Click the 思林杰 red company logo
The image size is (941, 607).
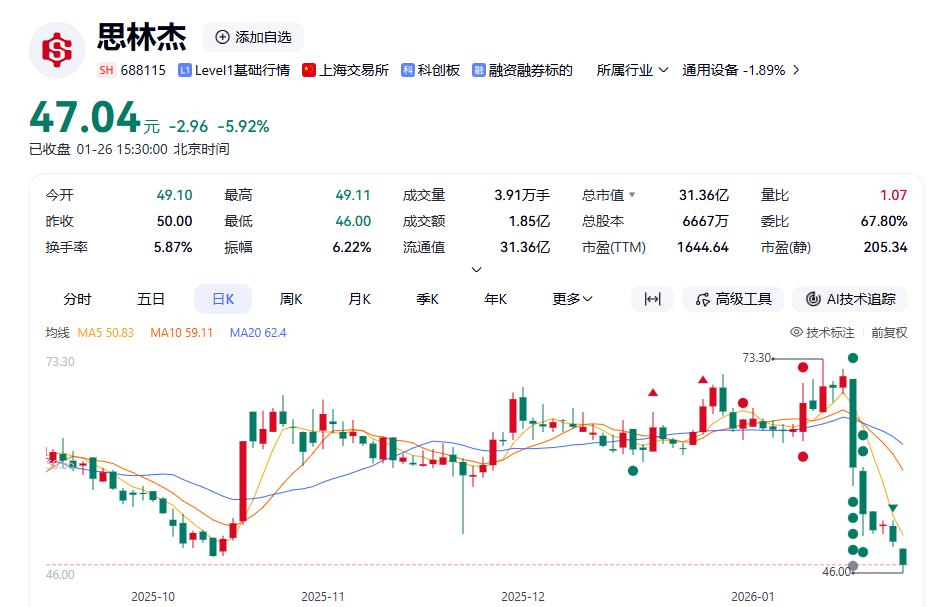pos(56,50)
